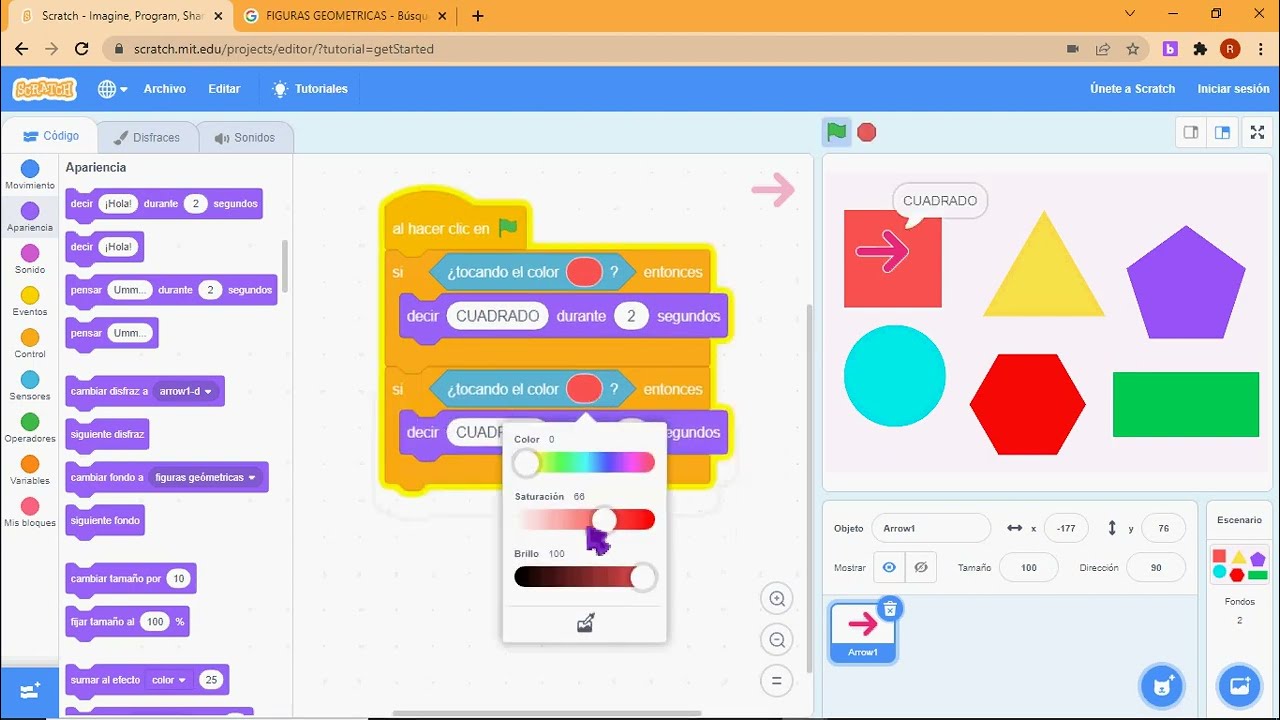Image resolution: width=1280 pixels, height=720 pixels.
Task: Zoom in on the code workspace
Action: coord(776,599)
